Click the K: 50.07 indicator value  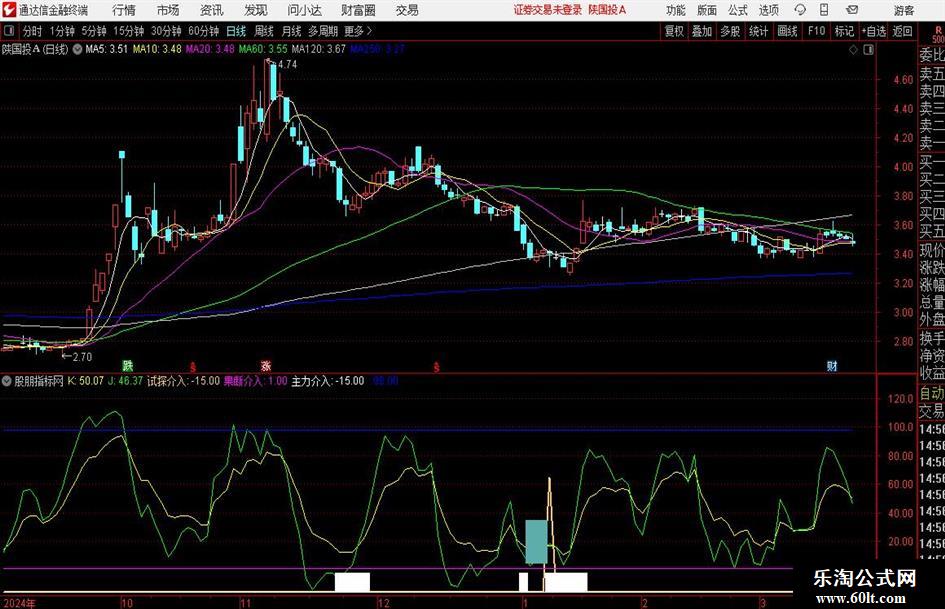tap(86, 381)
